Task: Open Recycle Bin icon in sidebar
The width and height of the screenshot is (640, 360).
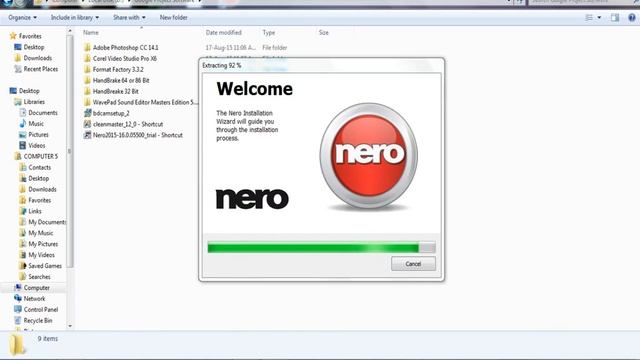Action: (18, 320)
